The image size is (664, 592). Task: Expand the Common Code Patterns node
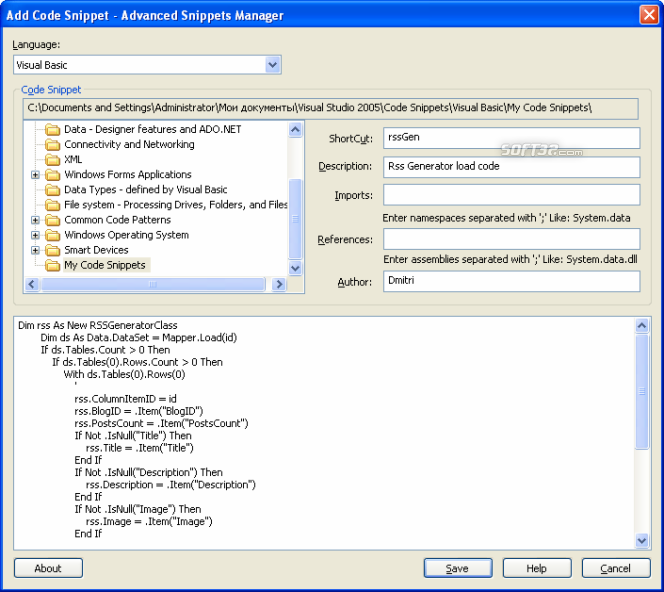coord(36,220)
